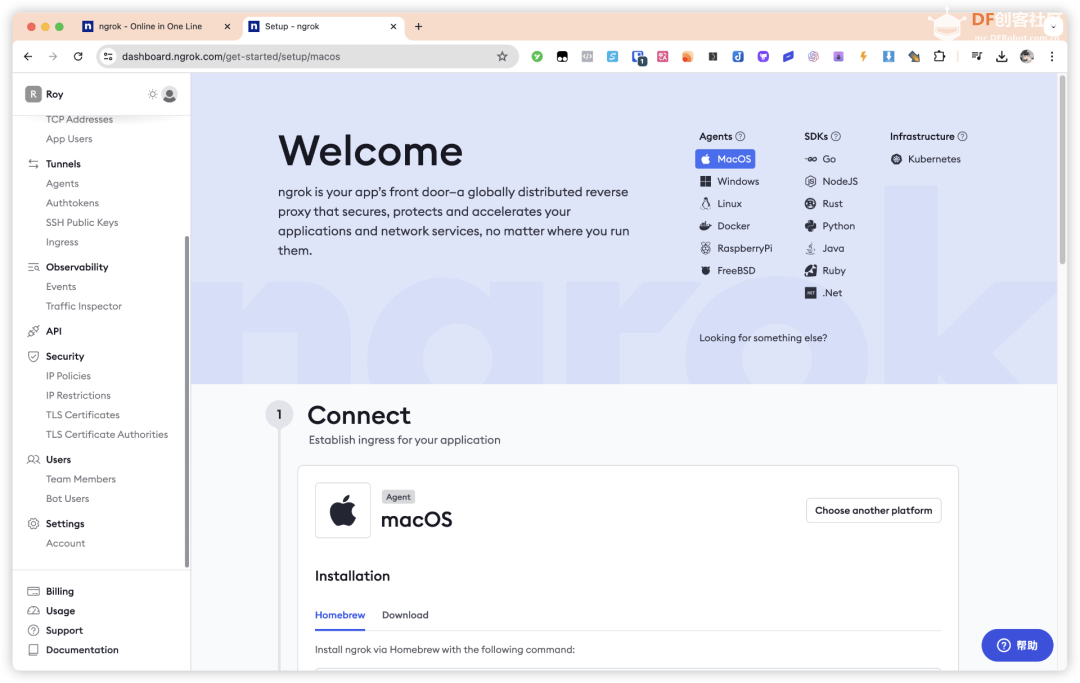Click the Tunnels section heading

pyautogui.click(x=63, y=164)
